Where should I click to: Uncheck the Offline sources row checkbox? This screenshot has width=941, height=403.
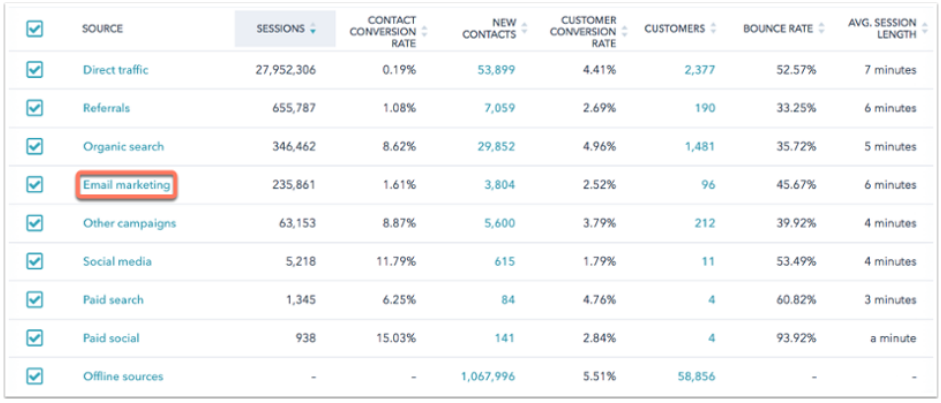[35, 377]
